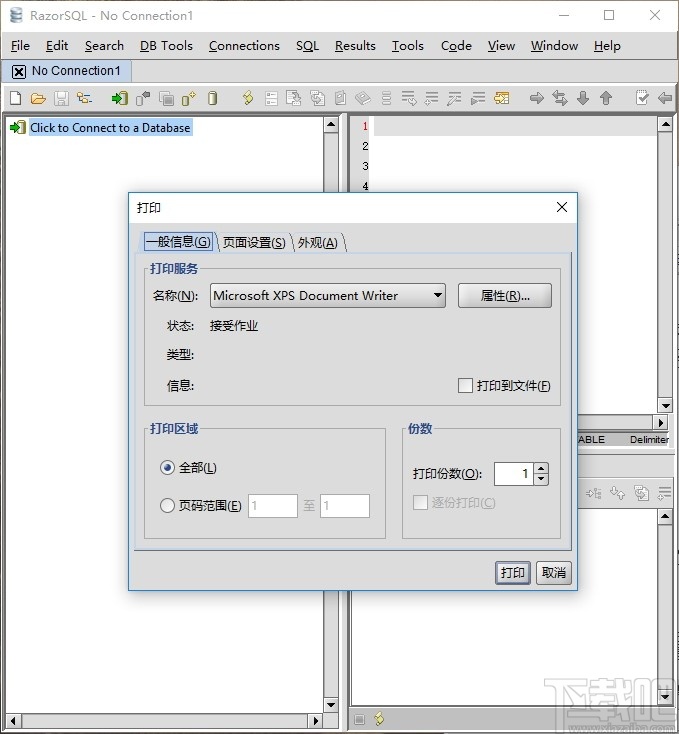This screenshot has height=734, width=679.
Task: Increase print copies with up spinner arrow
Action: point(541,469)
